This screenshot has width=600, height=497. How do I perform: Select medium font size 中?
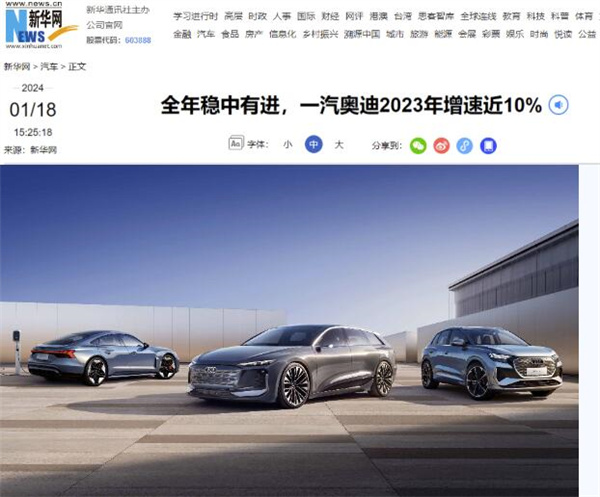pos(314,145)
